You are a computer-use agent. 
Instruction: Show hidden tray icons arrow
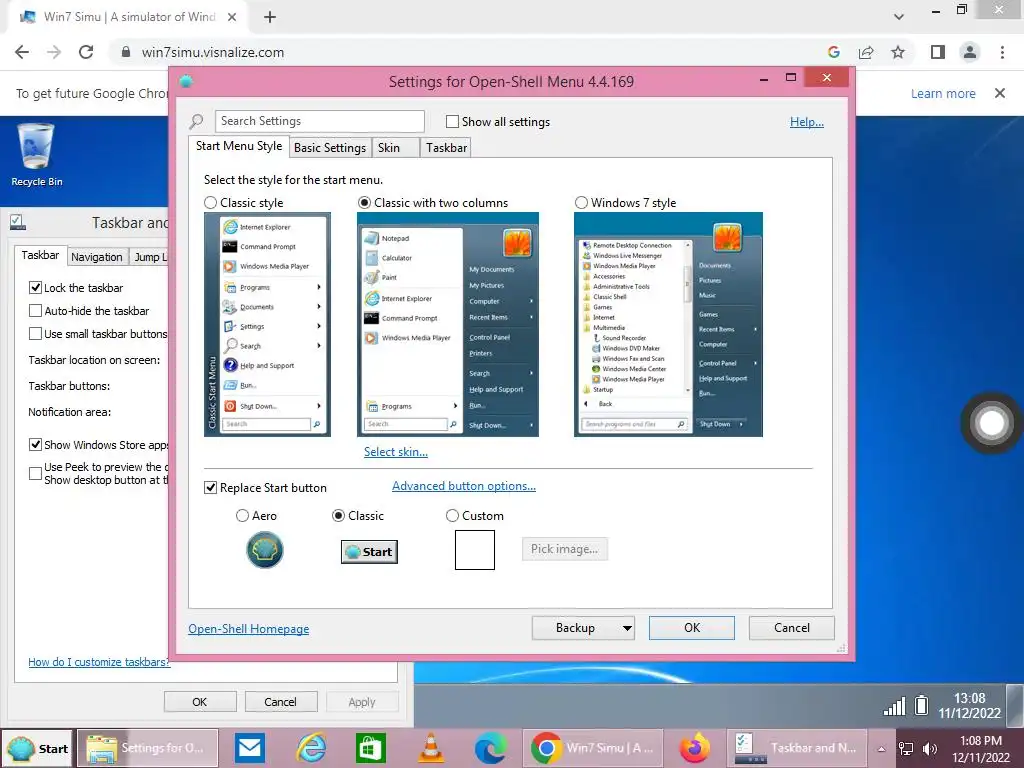881,749
